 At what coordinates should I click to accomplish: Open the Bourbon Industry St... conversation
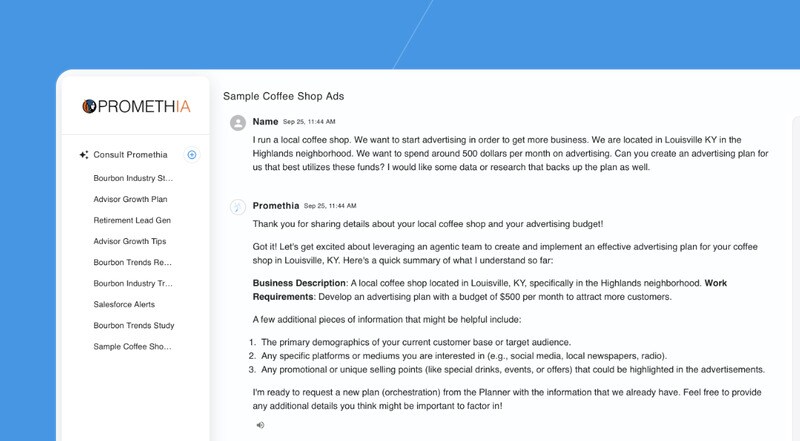click(x=133, y=178)
